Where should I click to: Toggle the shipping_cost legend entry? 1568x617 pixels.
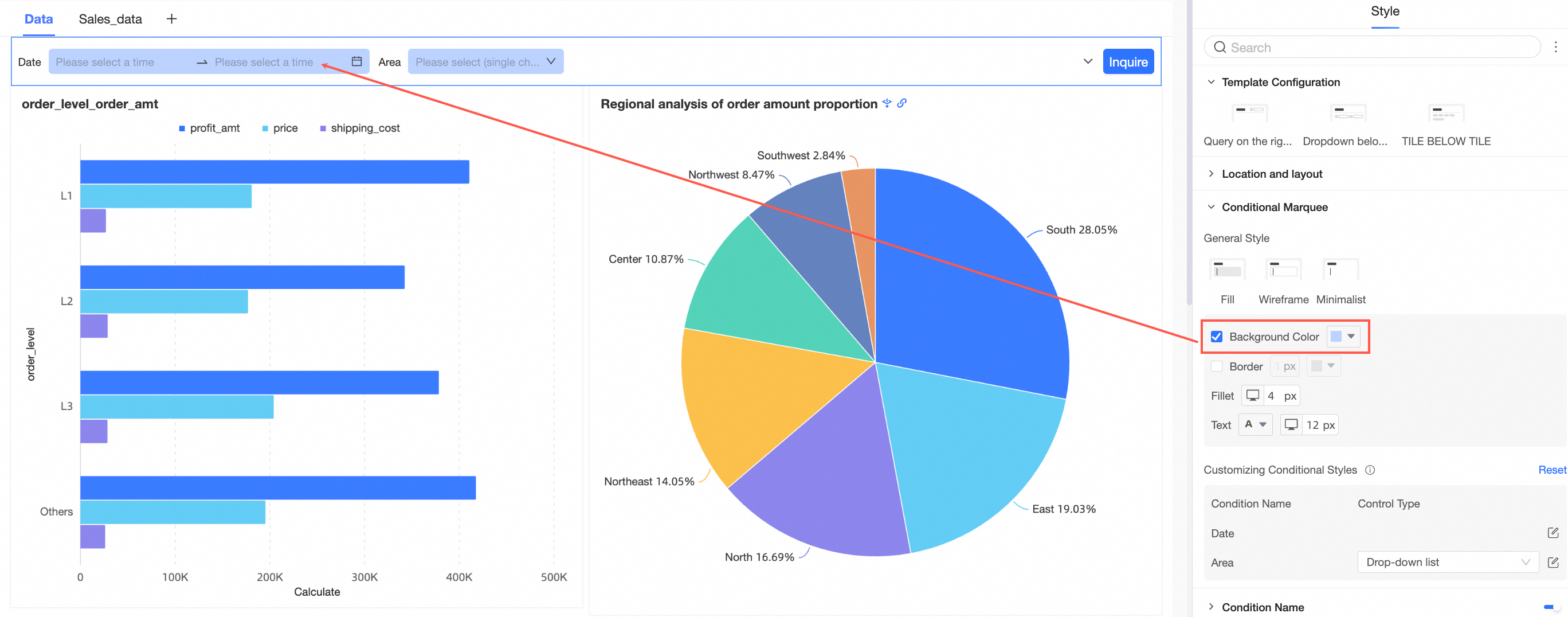pos(359,128)
